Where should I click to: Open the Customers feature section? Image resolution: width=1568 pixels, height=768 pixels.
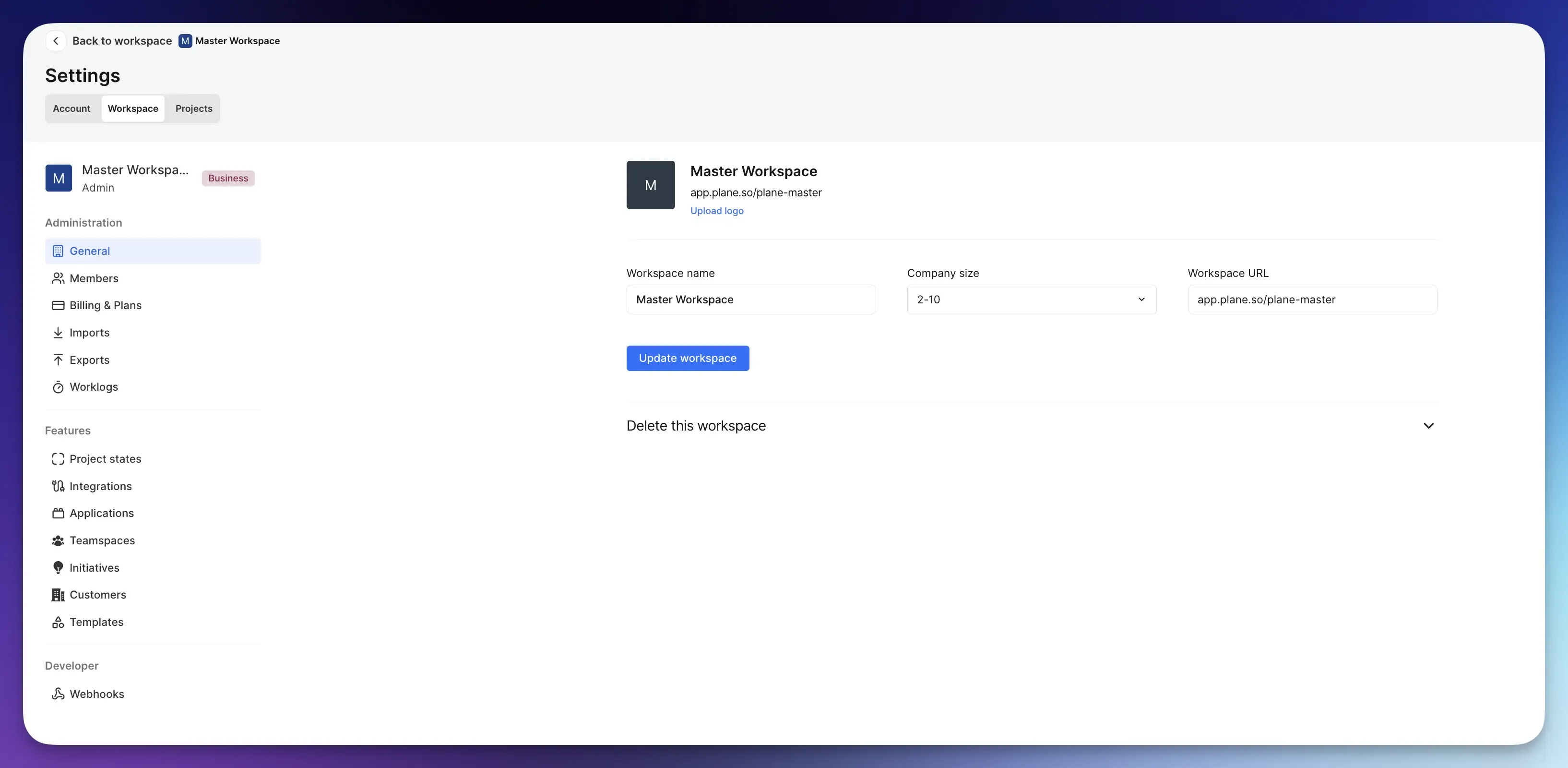pyautogui.click(x=98, y=594)
